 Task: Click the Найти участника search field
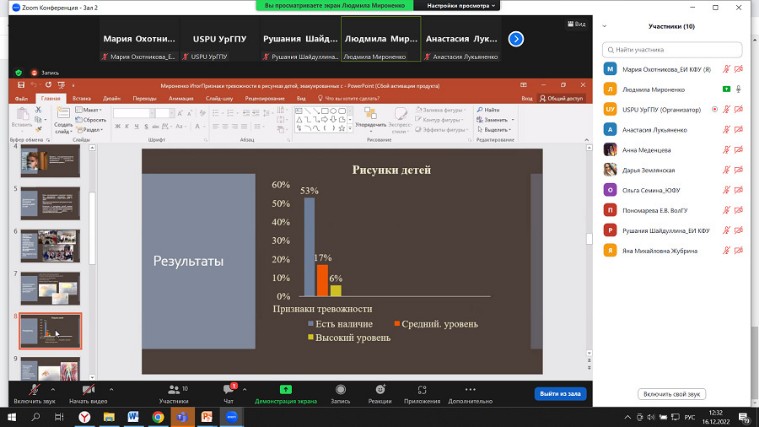[x=676, y=49]
